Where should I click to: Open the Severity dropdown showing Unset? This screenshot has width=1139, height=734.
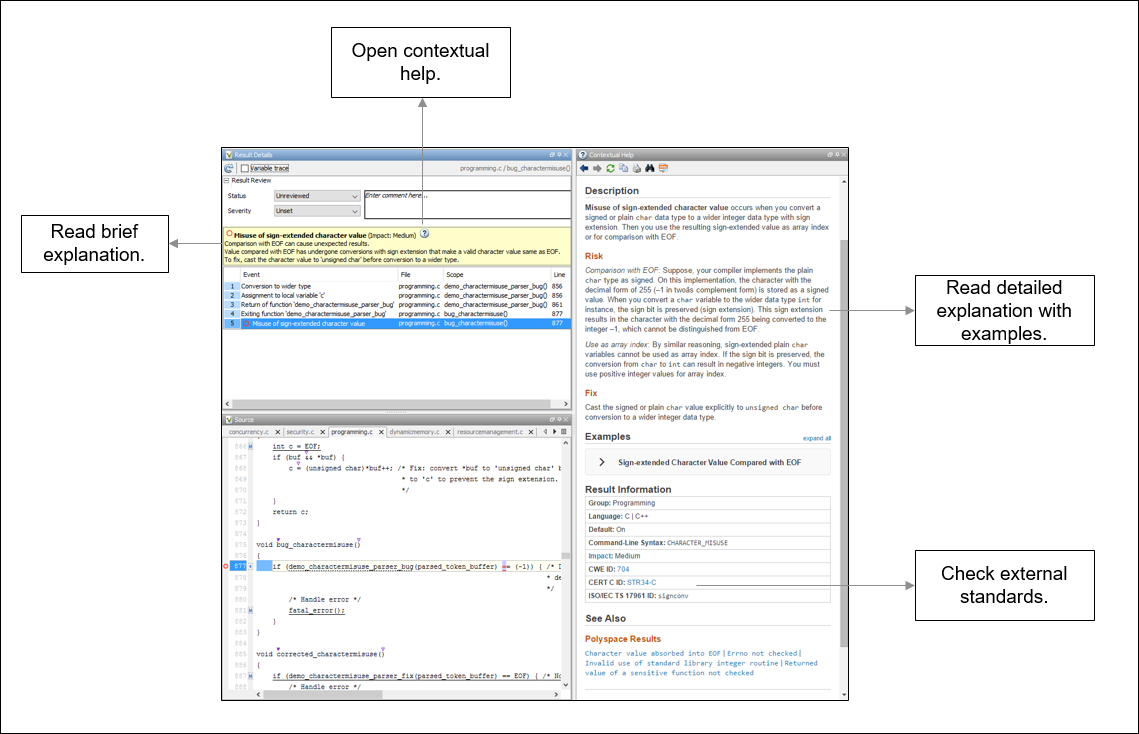coord(317,211)
